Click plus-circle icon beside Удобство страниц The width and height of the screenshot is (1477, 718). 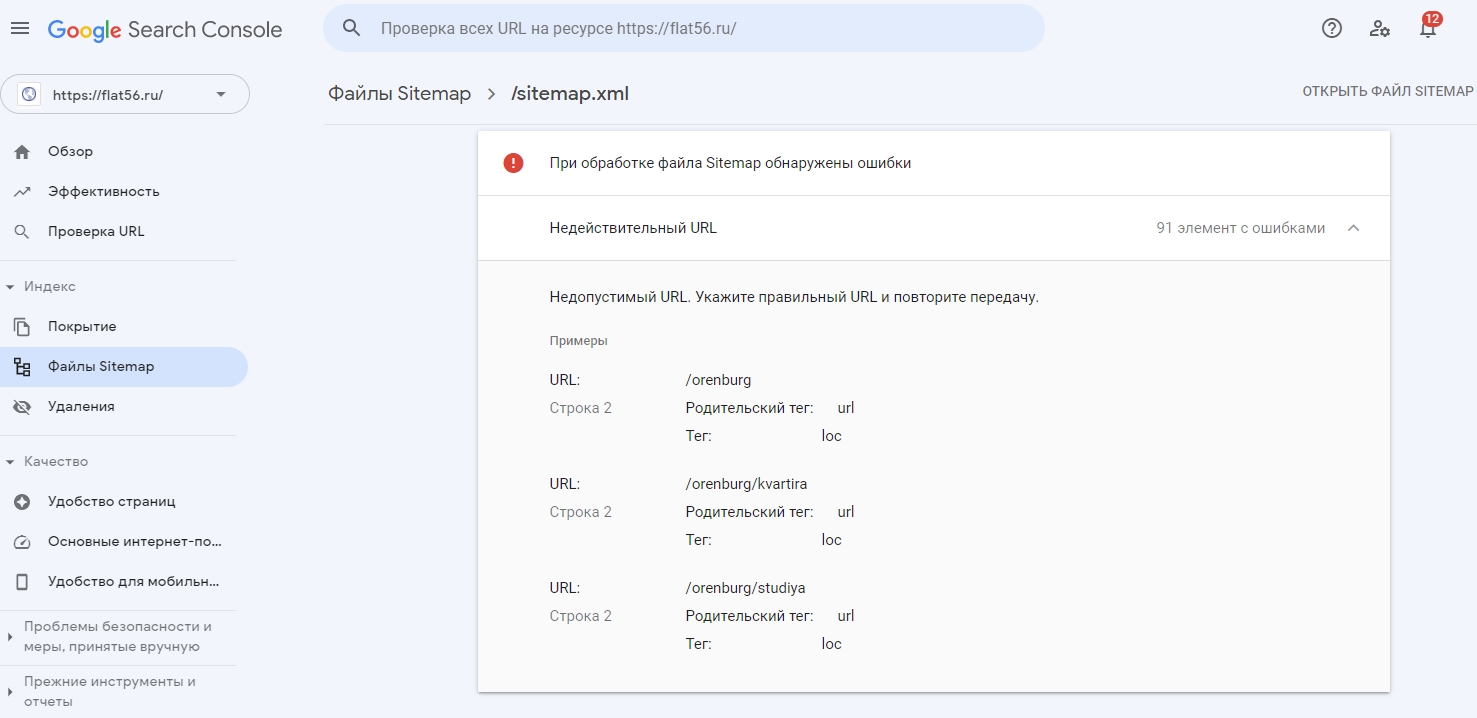pos(22,502)
